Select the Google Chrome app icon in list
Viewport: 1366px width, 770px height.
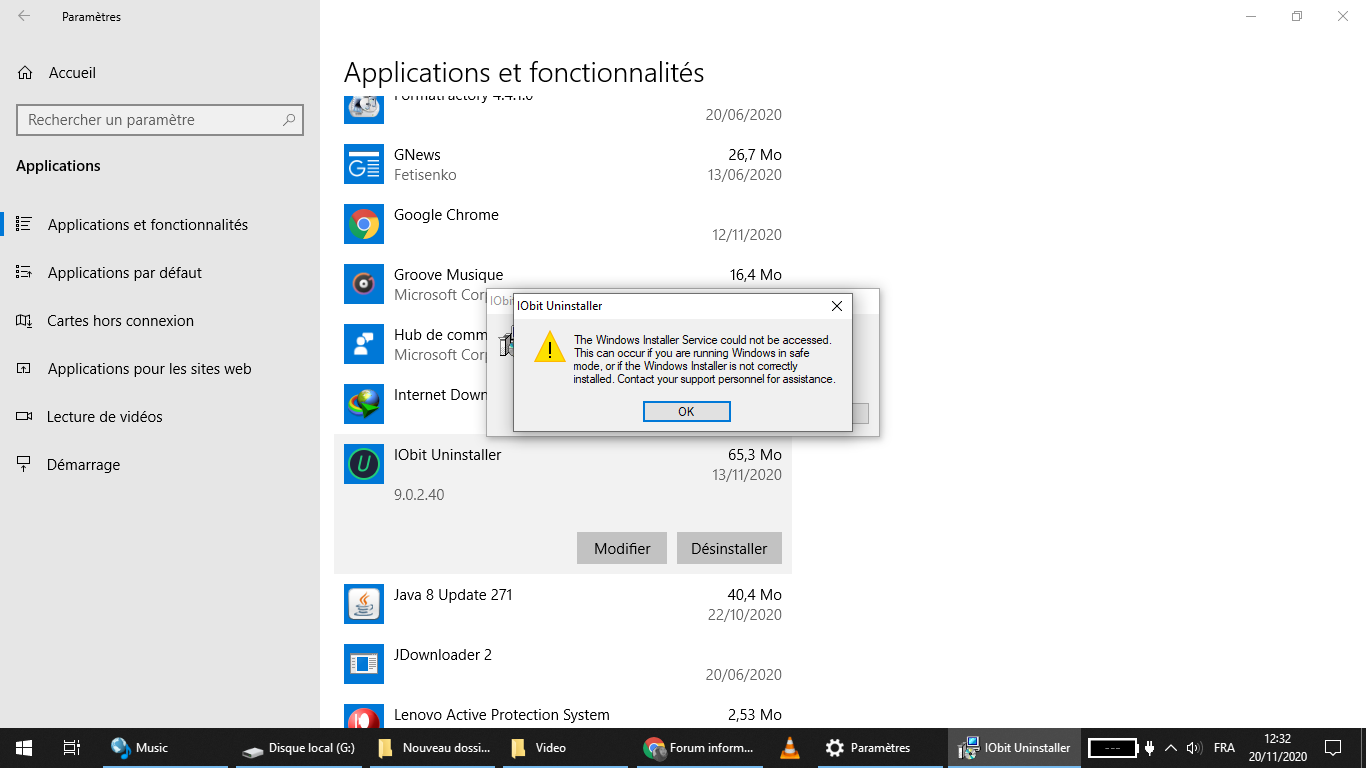(364, 225)
